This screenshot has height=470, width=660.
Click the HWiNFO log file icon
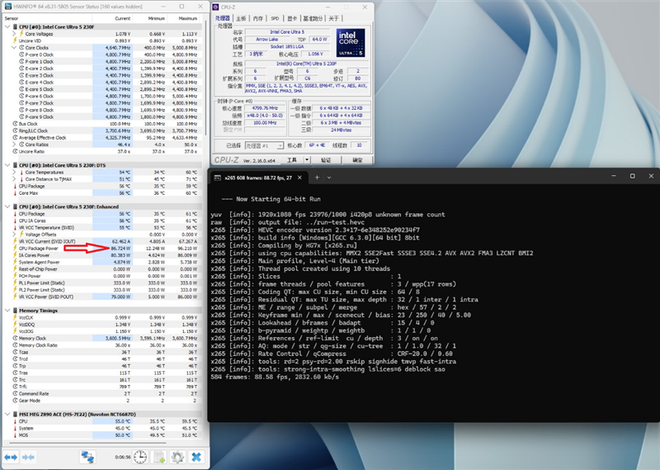pyautogui.click(x=160, y=455)
